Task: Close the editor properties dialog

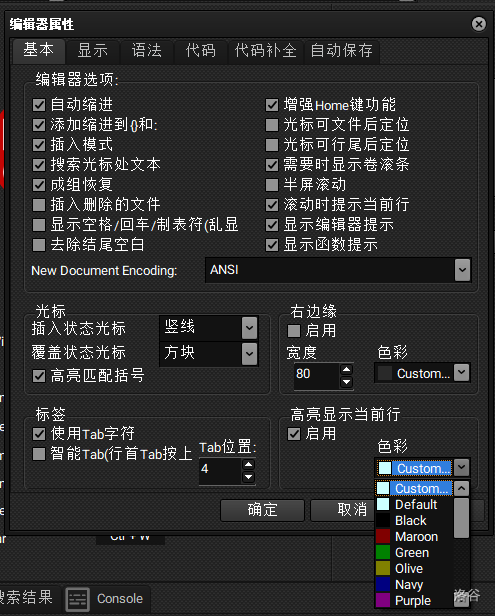Action: click(478, 24)
